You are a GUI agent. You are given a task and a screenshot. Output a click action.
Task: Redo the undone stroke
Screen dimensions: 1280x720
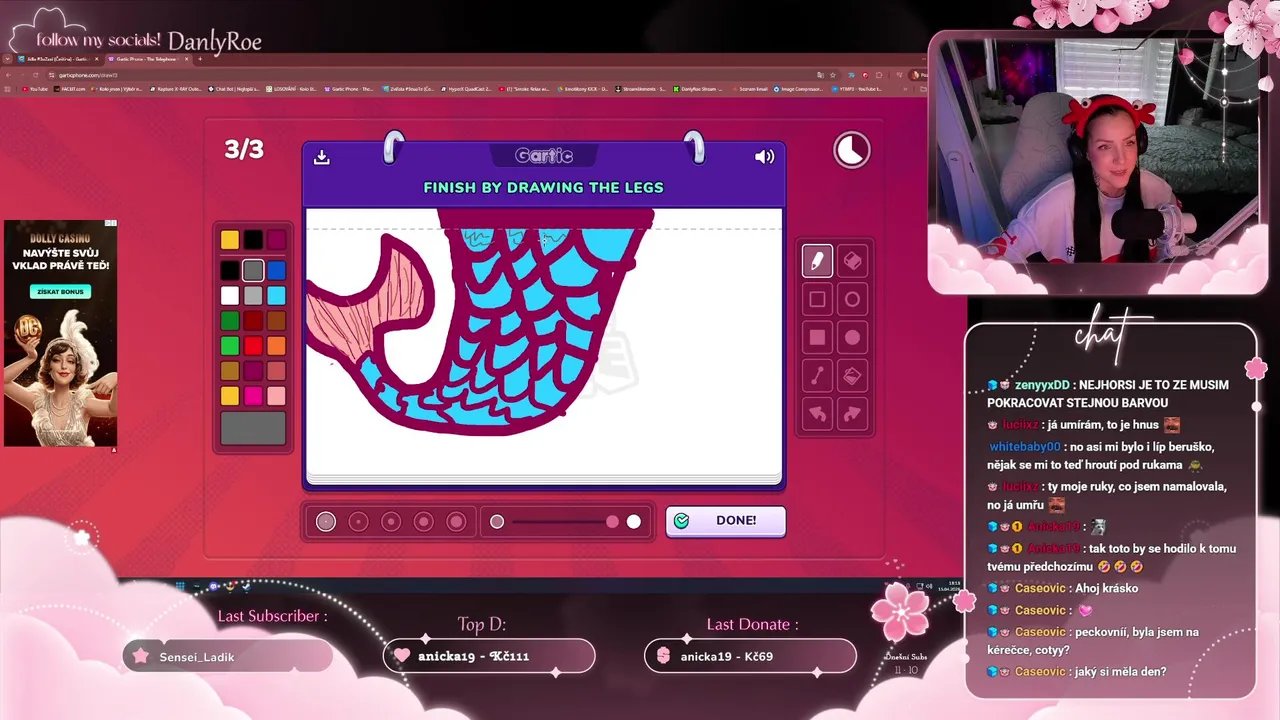tap(852, 413)
